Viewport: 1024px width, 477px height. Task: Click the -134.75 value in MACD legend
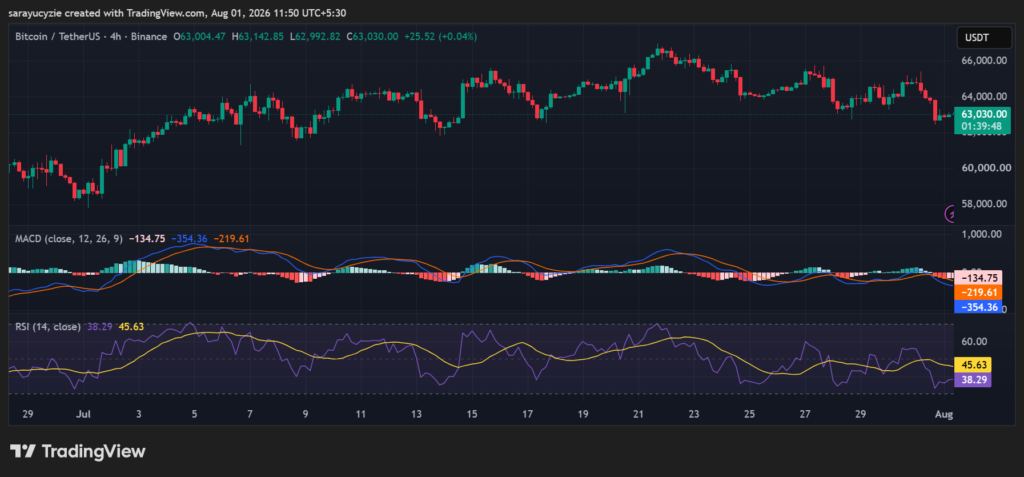pos(147,239)
